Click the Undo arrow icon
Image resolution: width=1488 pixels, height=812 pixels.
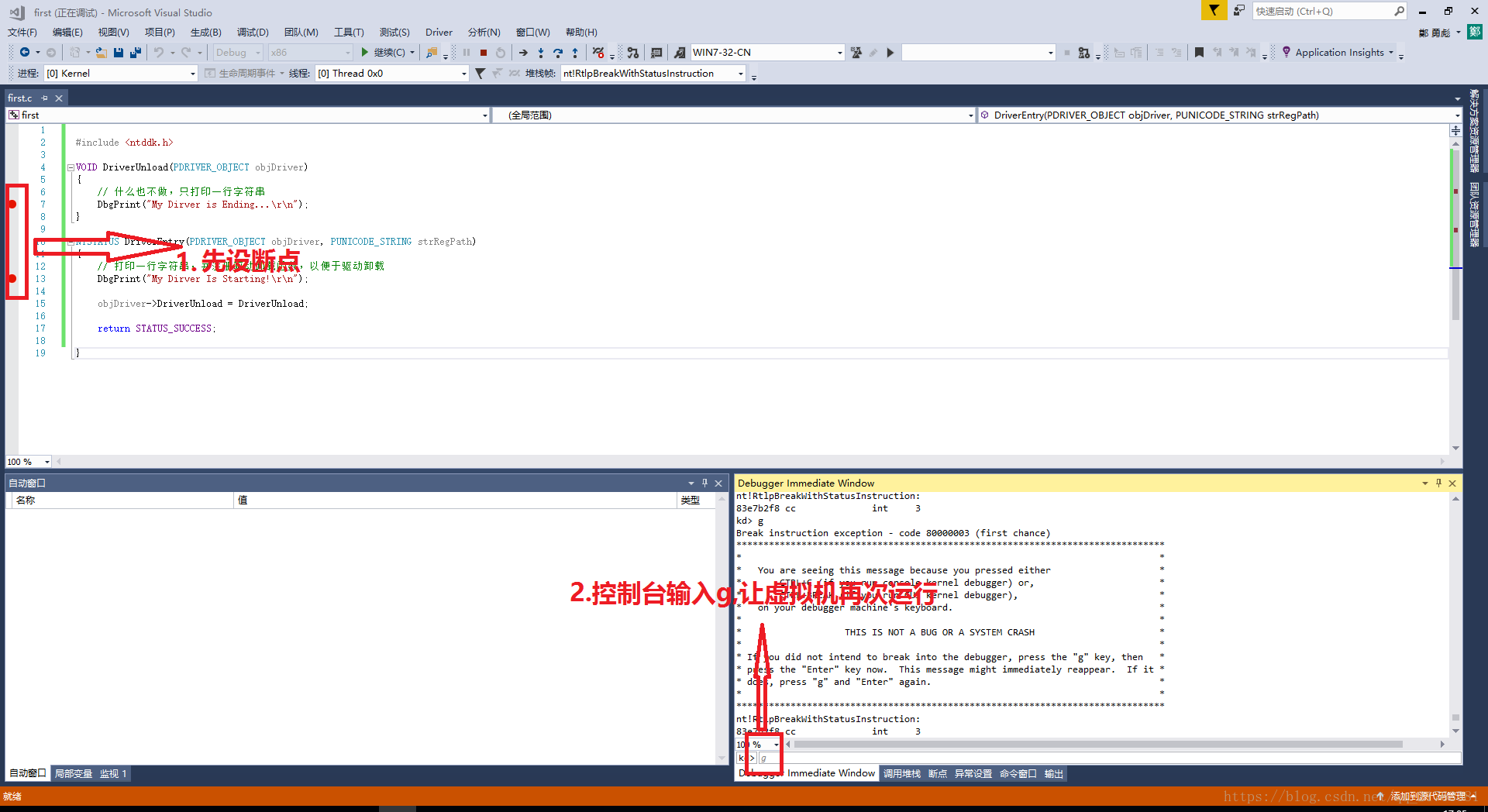(159, 53)
